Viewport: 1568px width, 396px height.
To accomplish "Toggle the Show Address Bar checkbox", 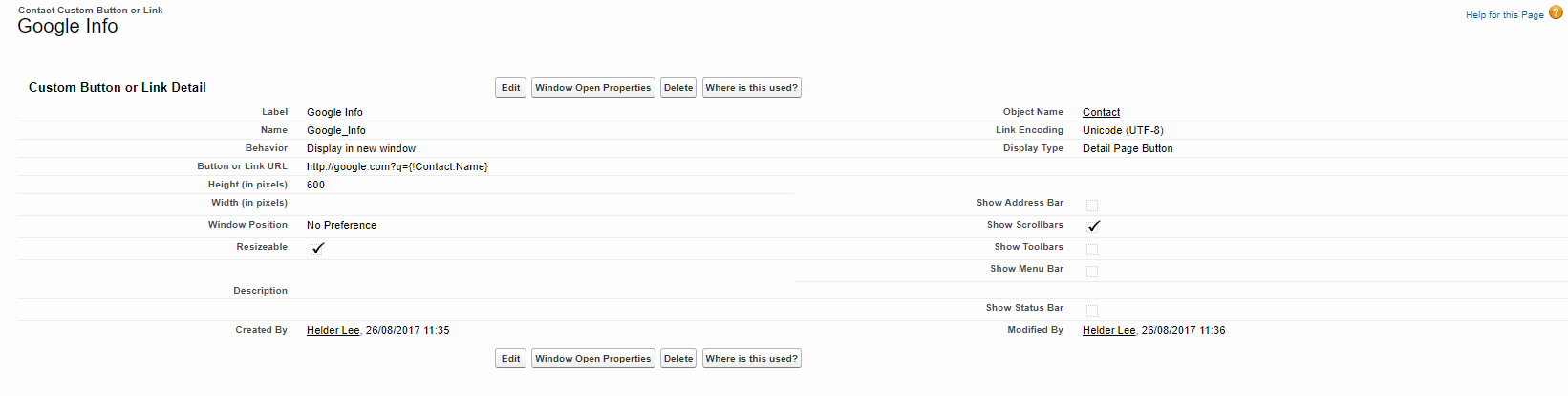I will coord(1092,206).
